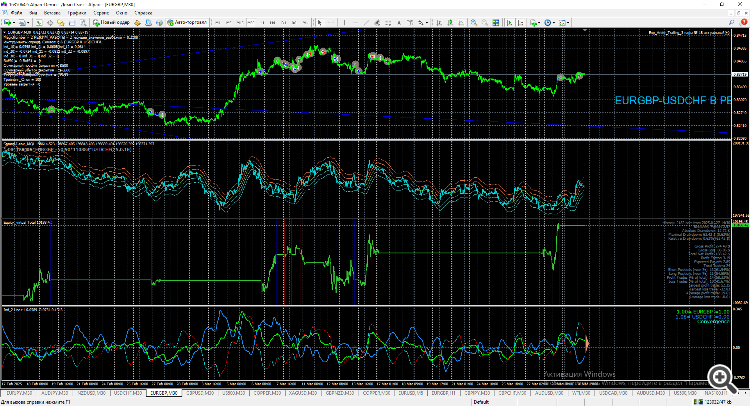Switch to the EURJPY,M30 chart tab
750x406 pixels.
pyautogui.click(x=19, y=393)
